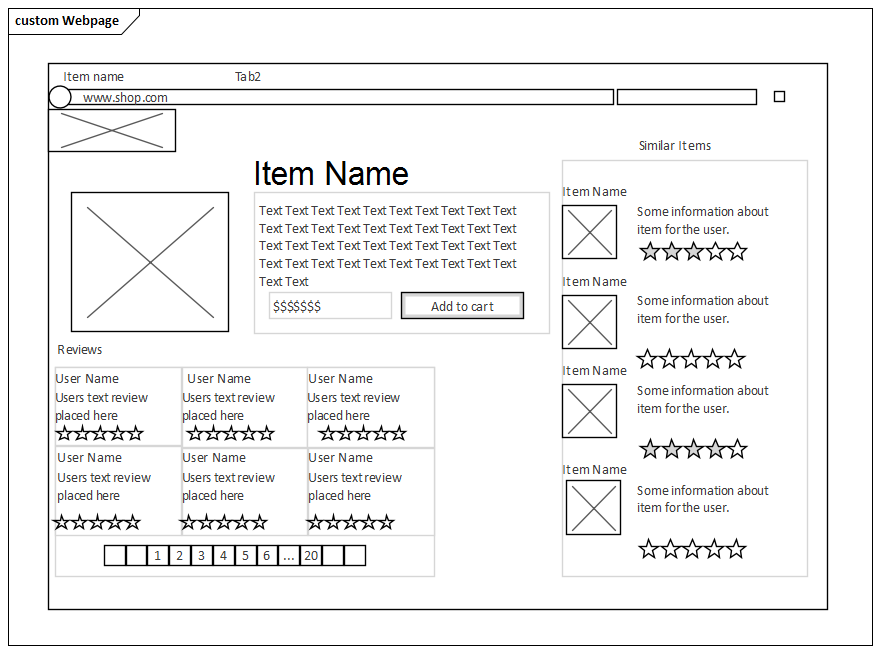Open the second Item Name link under Similar Items
Image resolution: width=880 pixels, height=654 pixels.
click(593, 281)
